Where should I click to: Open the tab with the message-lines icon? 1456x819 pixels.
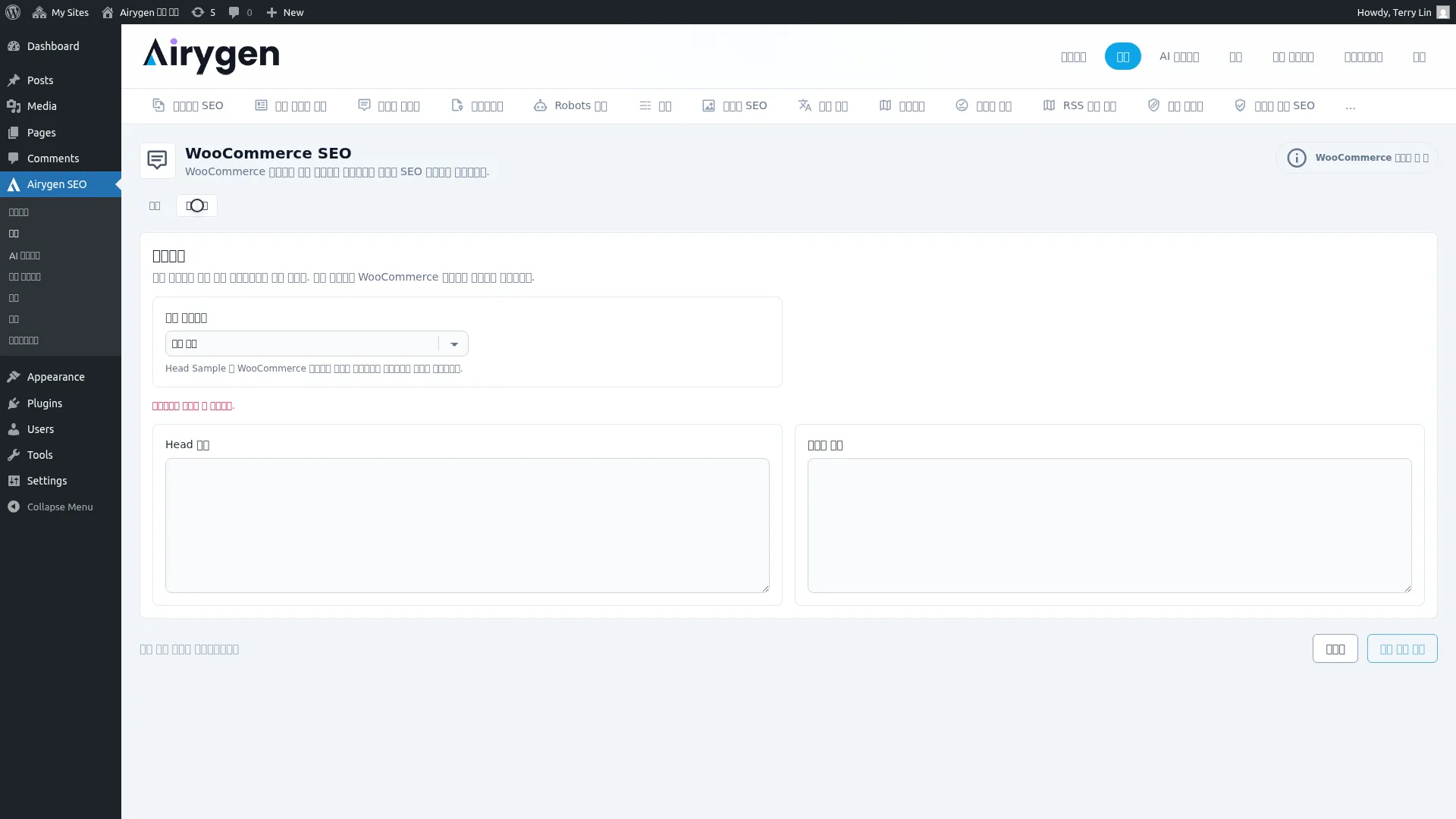coord(389,105)
